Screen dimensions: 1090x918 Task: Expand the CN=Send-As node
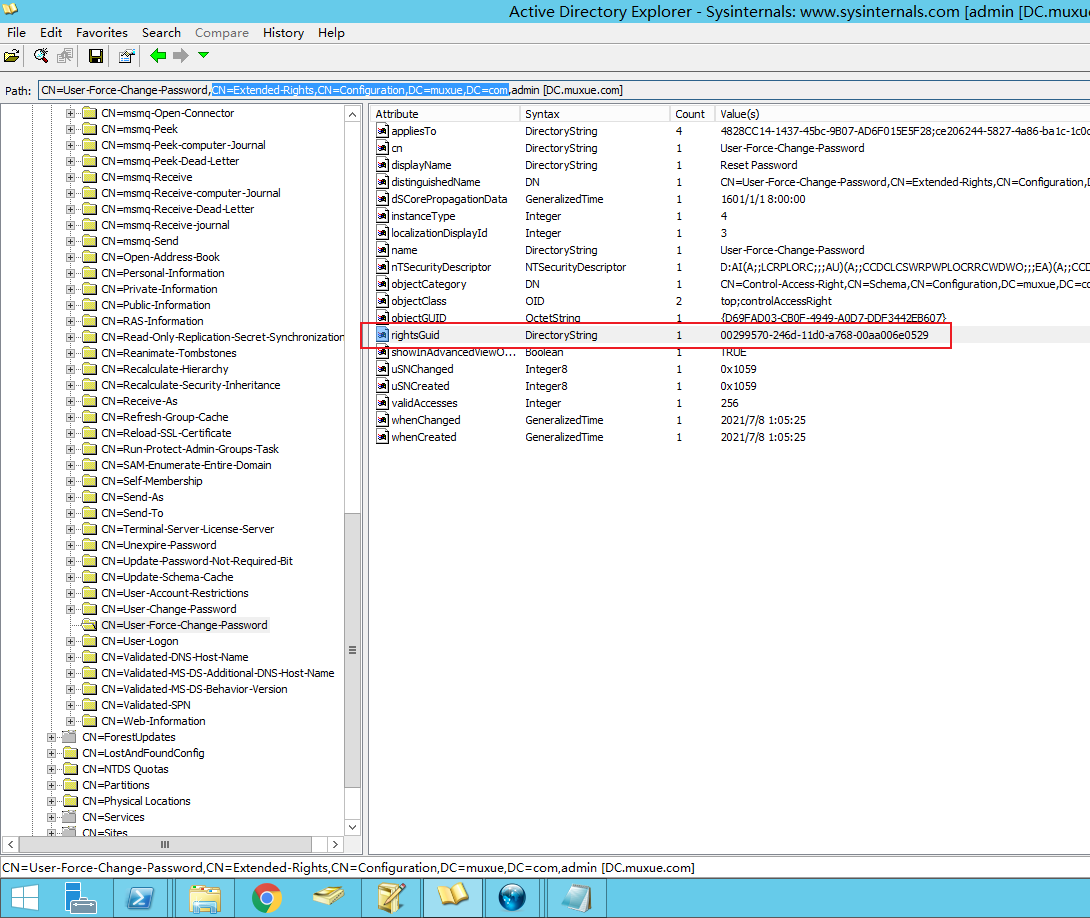click(70, 497)
